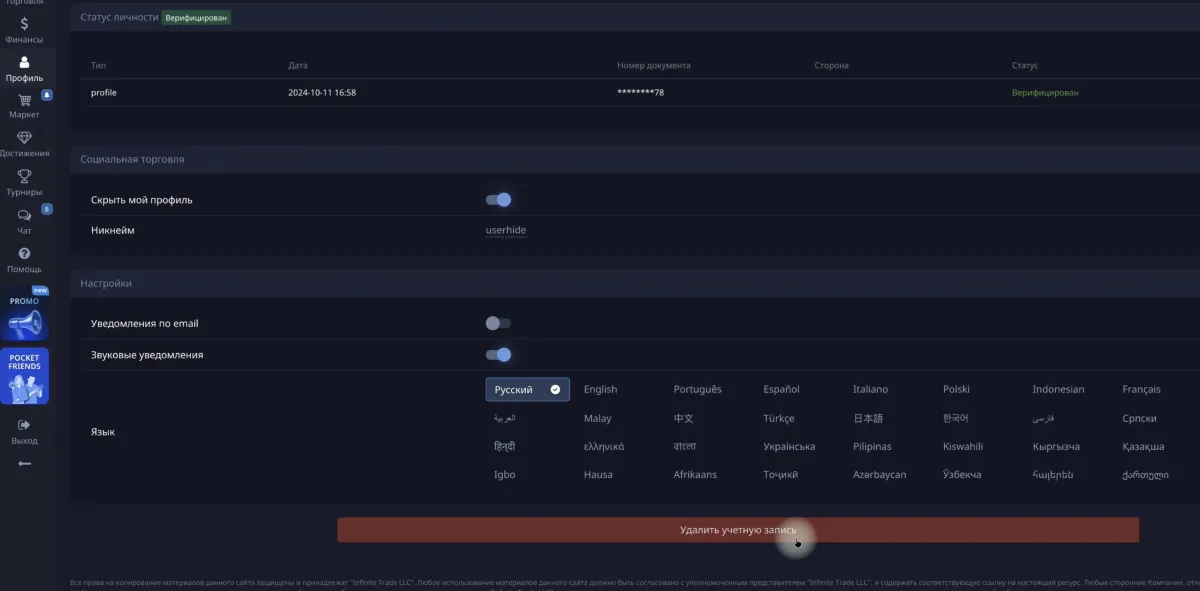1200x591 pixels.
Task: Choose Español as interface language
Action: tap(781, 389)
